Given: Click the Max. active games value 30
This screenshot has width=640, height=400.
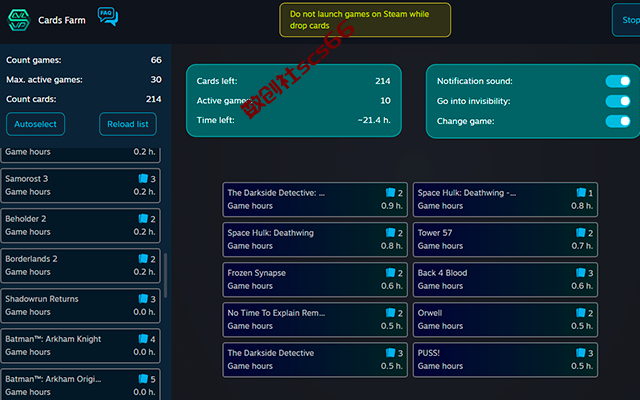Looking at the screenshot, I should (x=156, y=80).
